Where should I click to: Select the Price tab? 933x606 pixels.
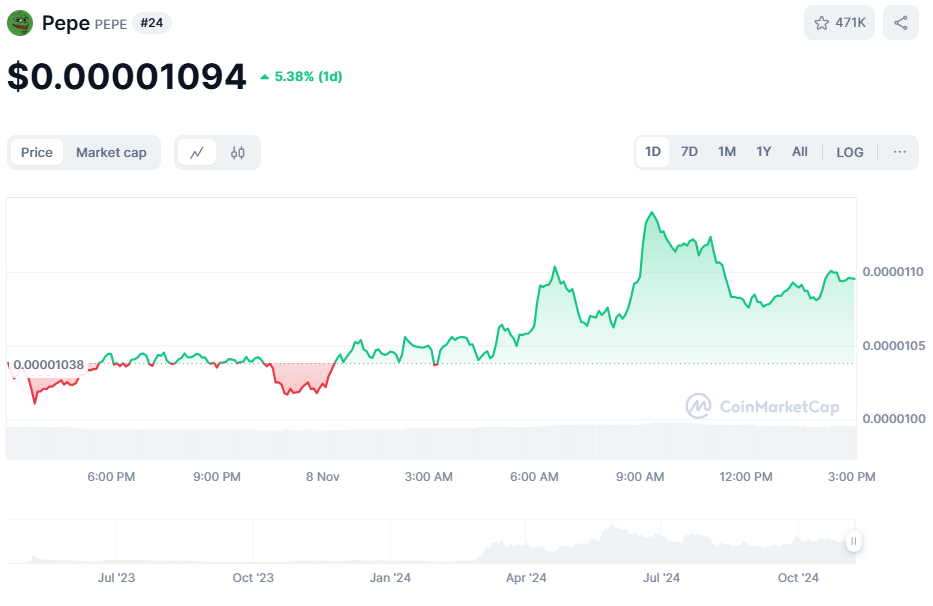click(x=37, y=152)
